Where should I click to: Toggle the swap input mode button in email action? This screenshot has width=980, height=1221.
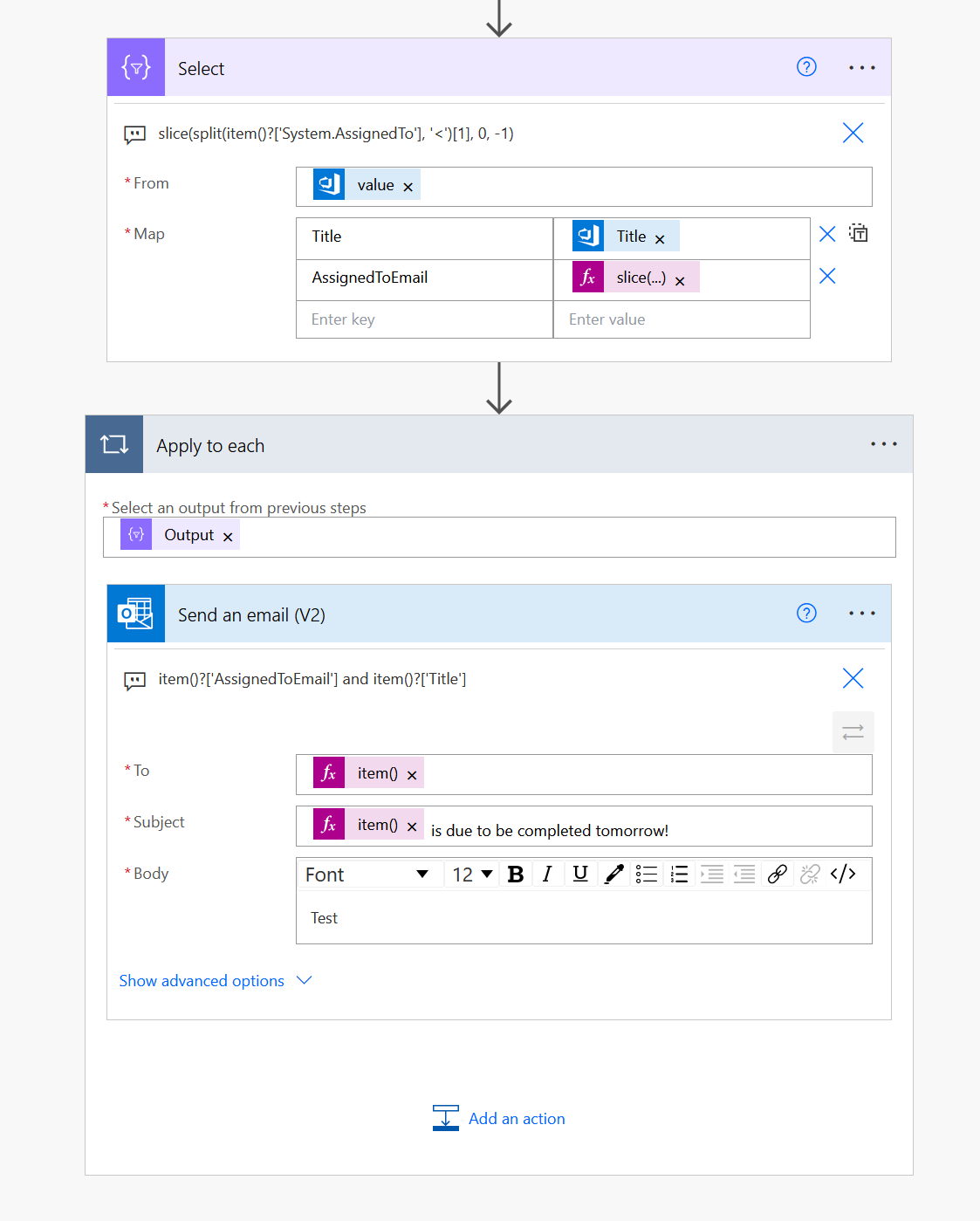[853, 731]
